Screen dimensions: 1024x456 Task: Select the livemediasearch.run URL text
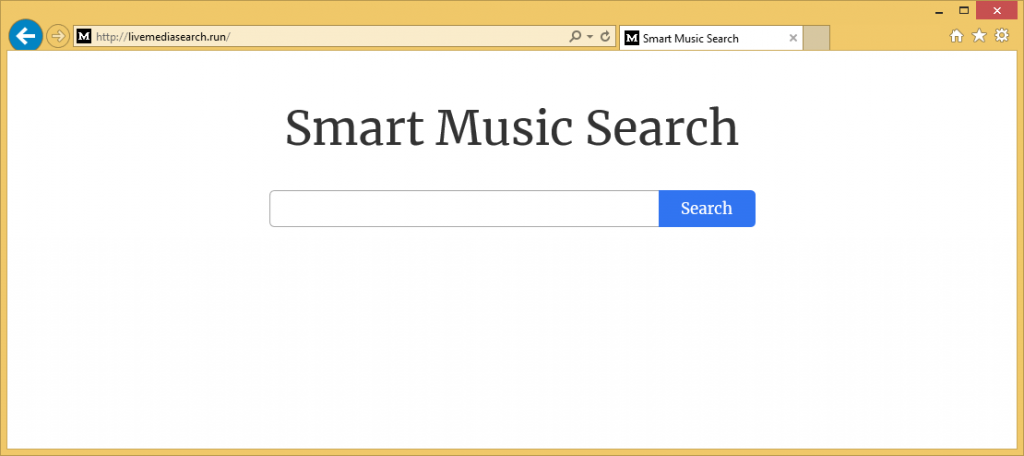[x=164, y=37]
